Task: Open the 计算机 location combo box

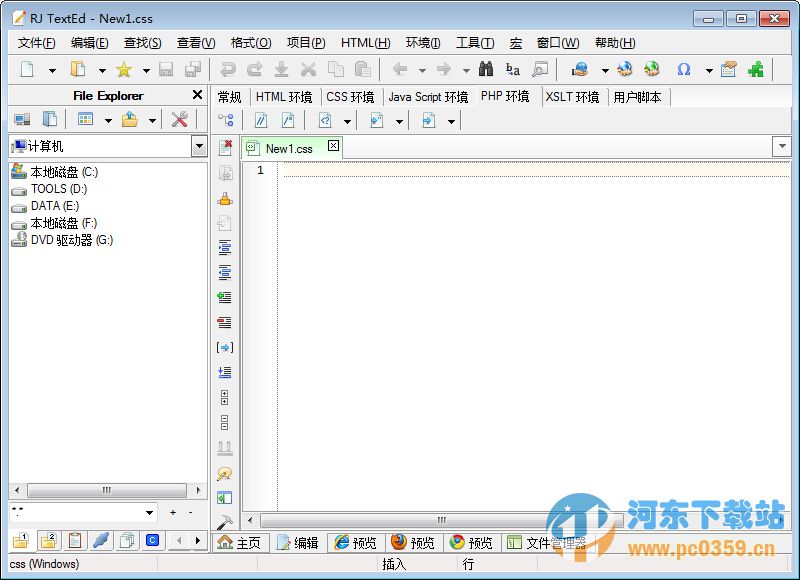Action: pyautogui.click(x=199, y=146)
